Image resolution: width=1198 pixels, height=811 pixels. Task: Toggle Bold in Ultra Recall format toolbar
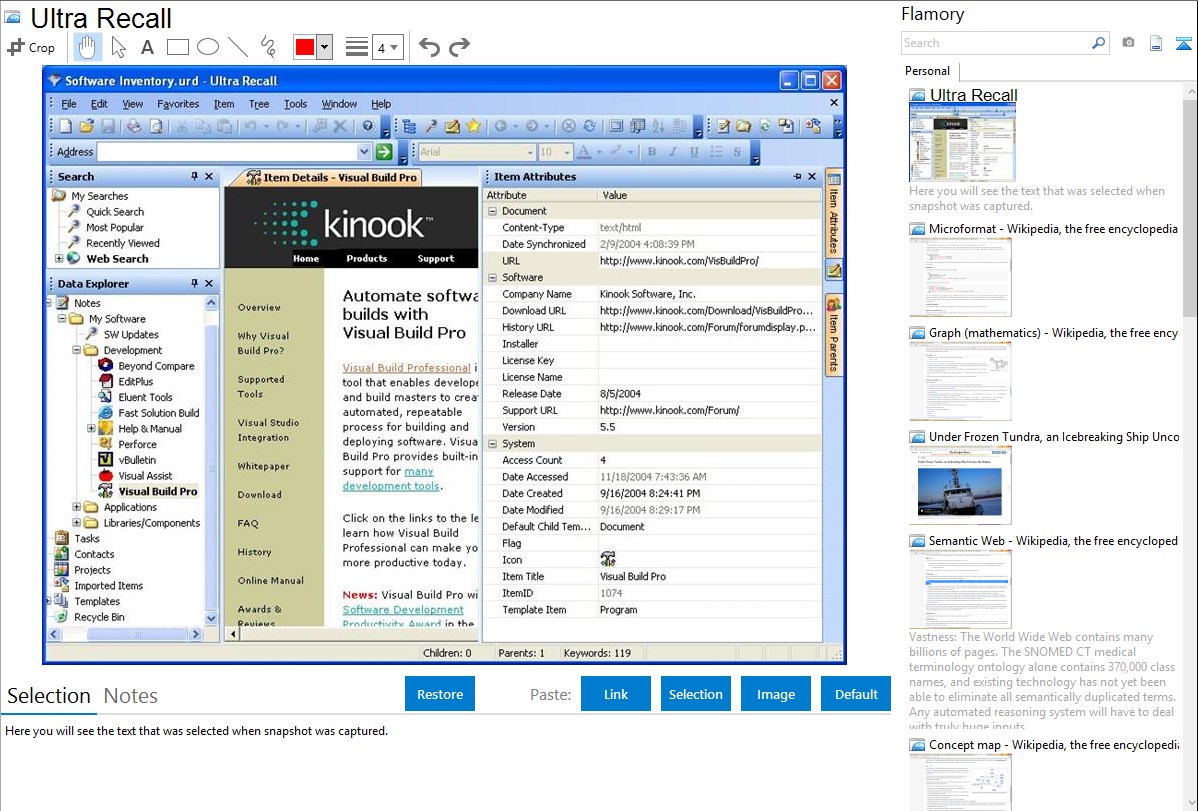pyautogui.click(x=652, y=151)
